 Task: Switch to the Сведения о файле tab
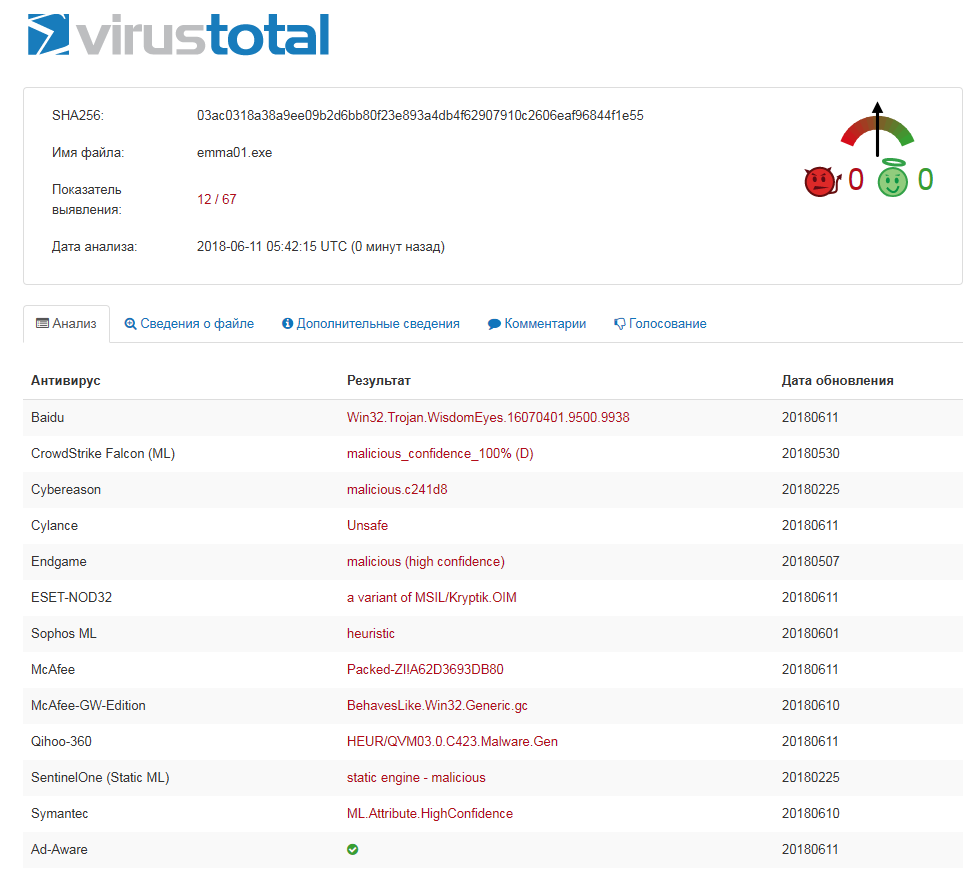(189, 324)
